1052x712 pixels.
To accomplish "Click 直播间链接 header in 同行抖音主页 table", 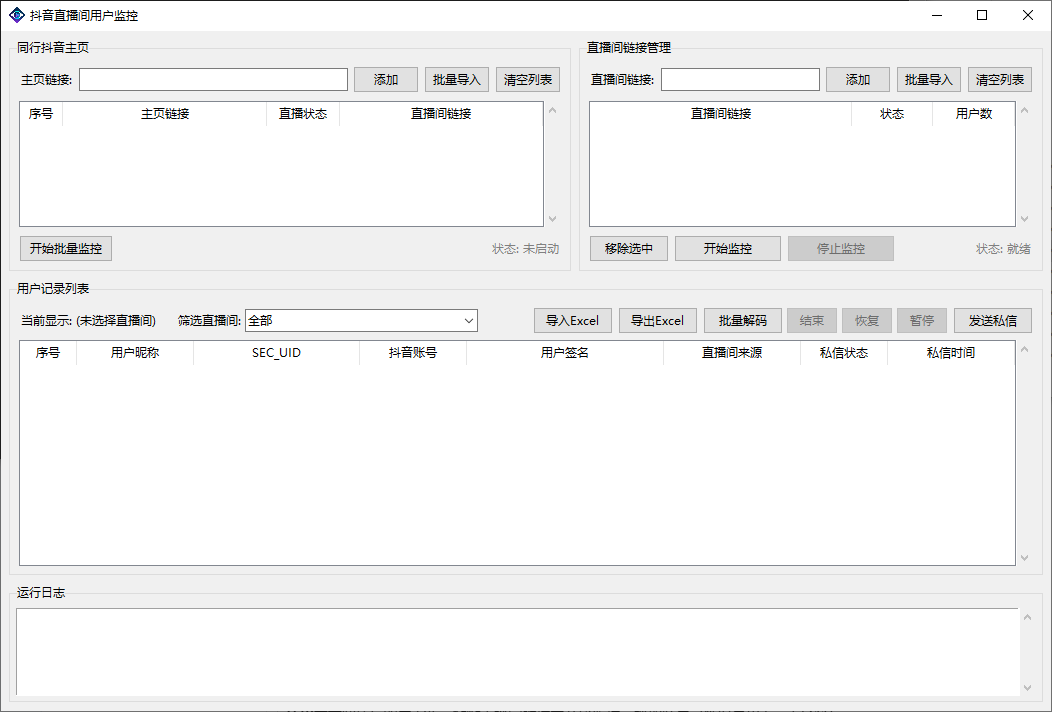I will pos(441,114).
